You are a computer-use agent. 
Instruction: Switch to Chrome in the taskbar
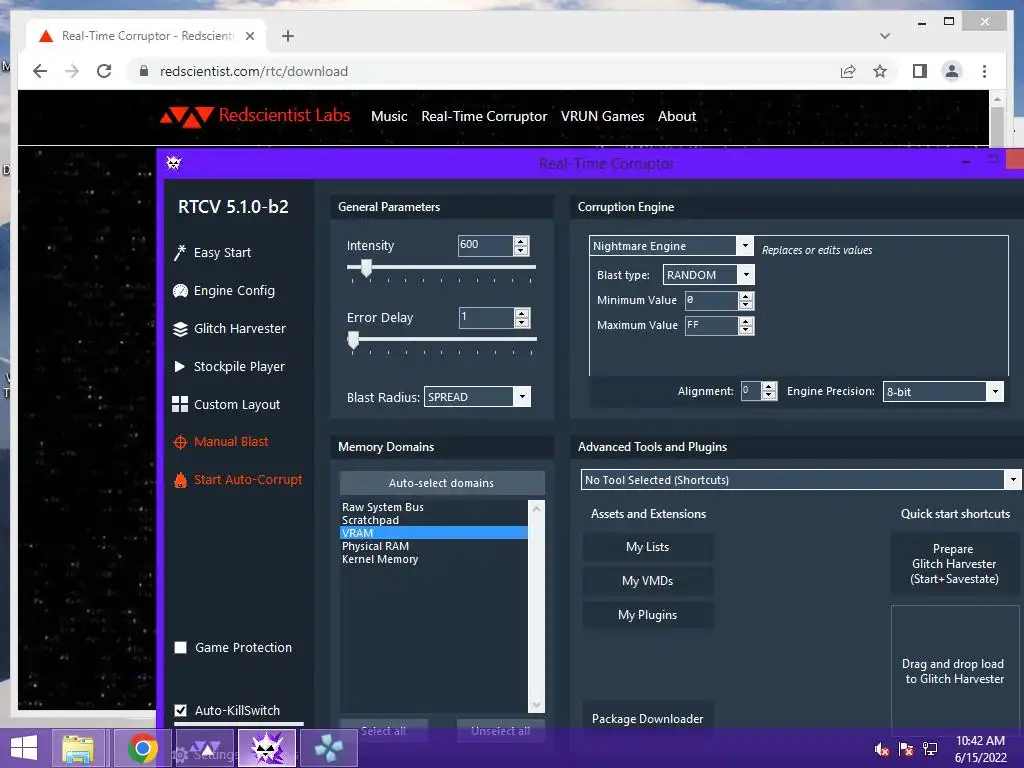(x=142, y=748)
